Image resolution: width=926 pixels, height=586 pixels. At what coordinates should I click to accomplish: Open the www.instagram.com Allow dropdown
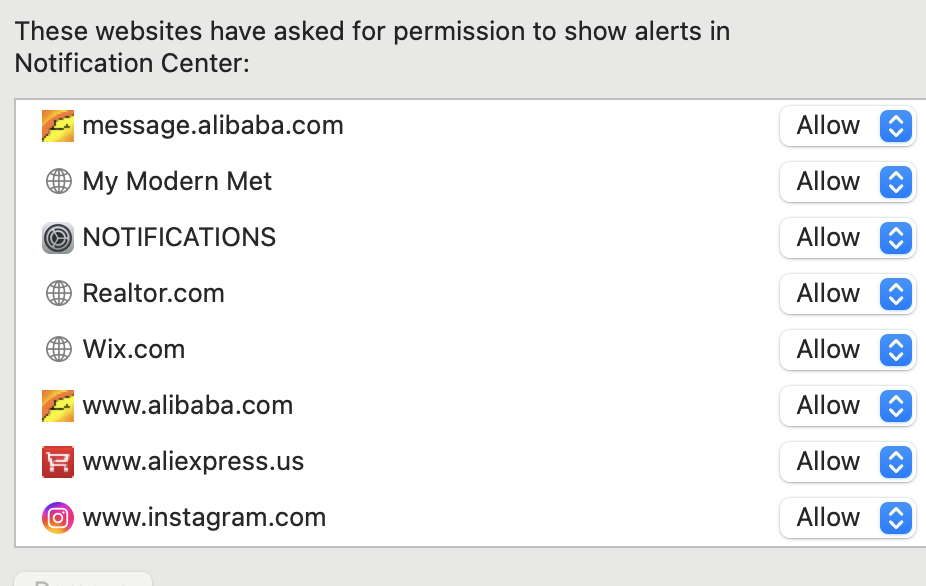click(x=847, y=518)
